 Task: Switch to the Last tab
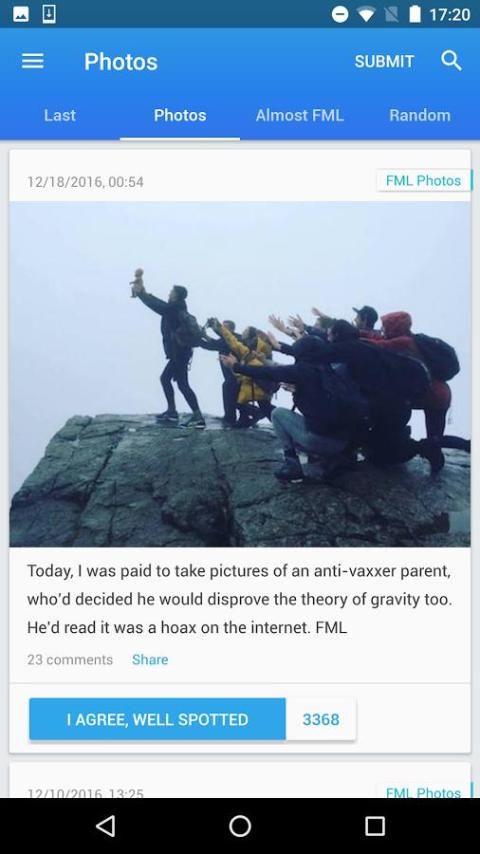tap(60, 115)
